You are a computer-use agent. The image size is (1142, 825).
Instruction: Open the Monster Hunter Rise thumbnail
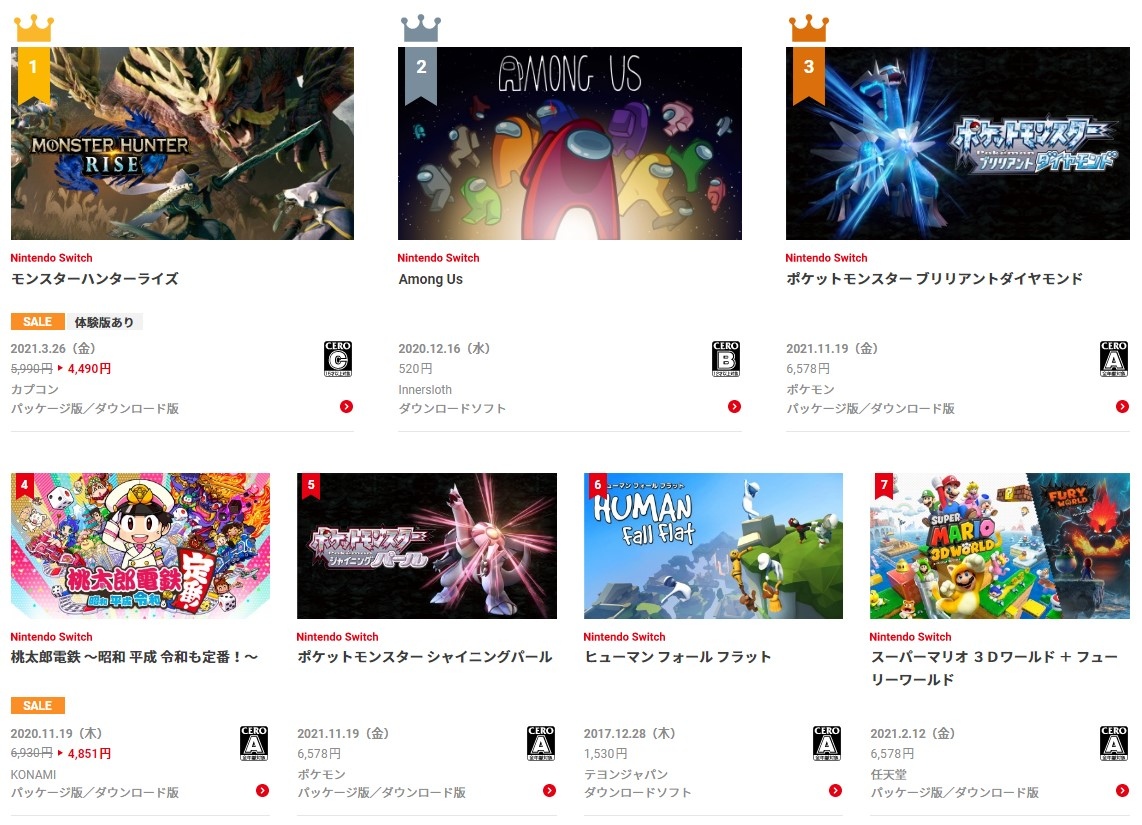182,143
